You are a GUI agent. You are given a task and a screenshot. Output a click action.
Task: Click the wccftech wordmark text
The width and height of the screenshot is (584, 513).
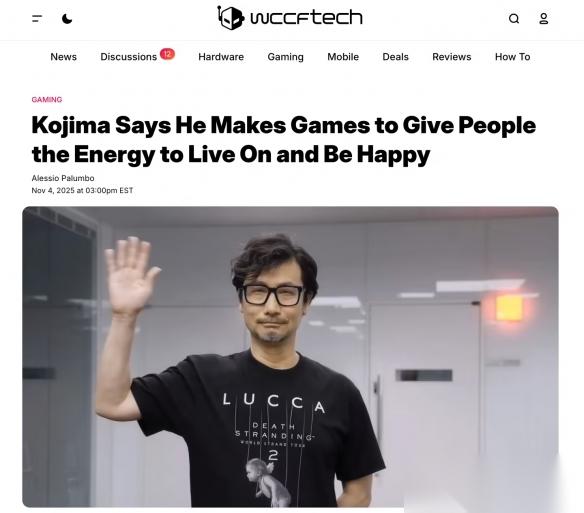pos(306,18)
